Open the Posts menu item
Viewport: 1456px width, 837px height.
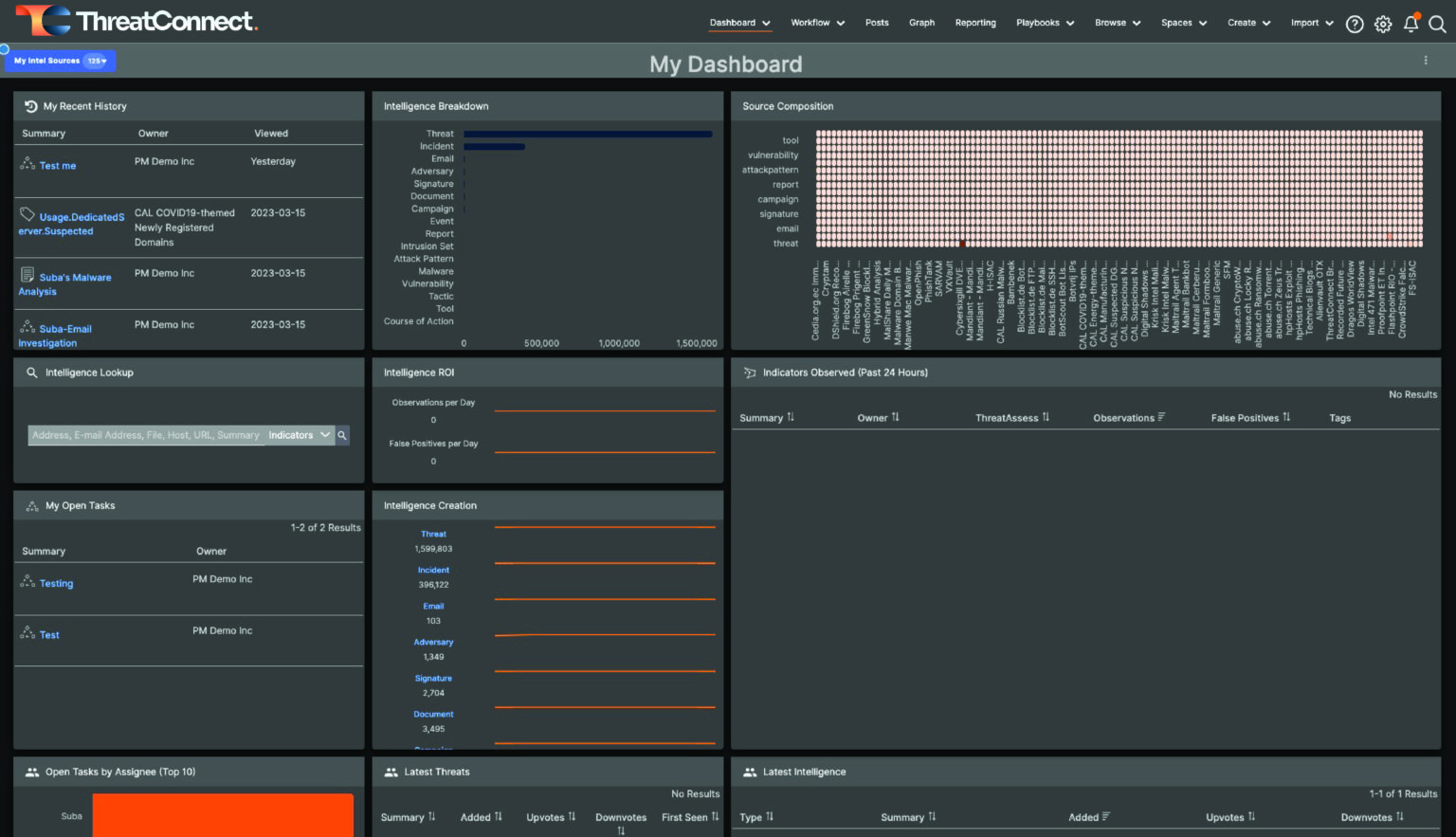coord(877,23)
